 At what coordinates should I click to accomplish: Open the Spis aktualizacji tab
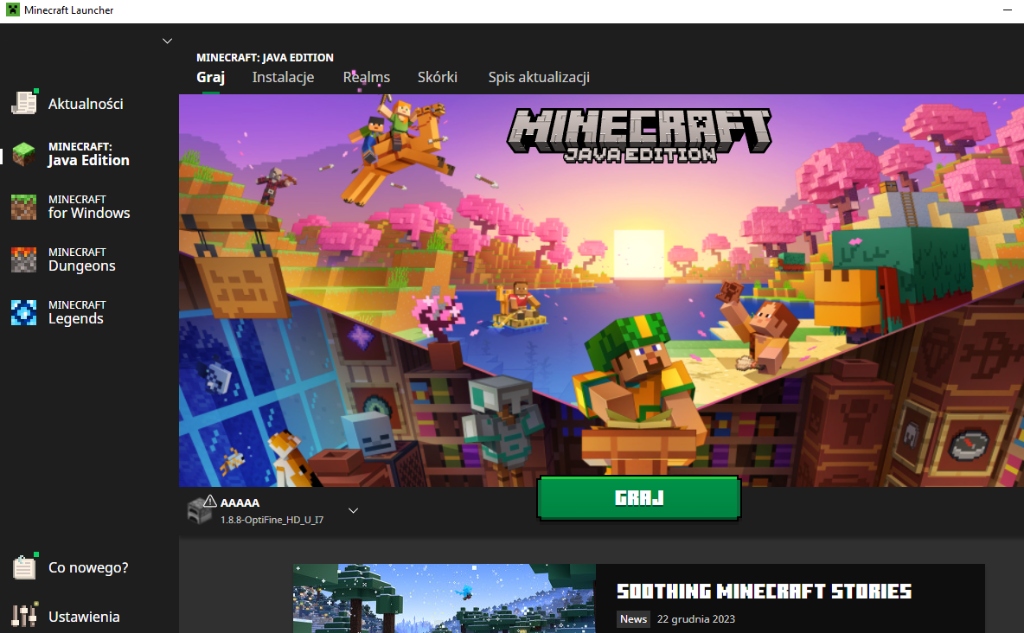(x=539, y=77)
